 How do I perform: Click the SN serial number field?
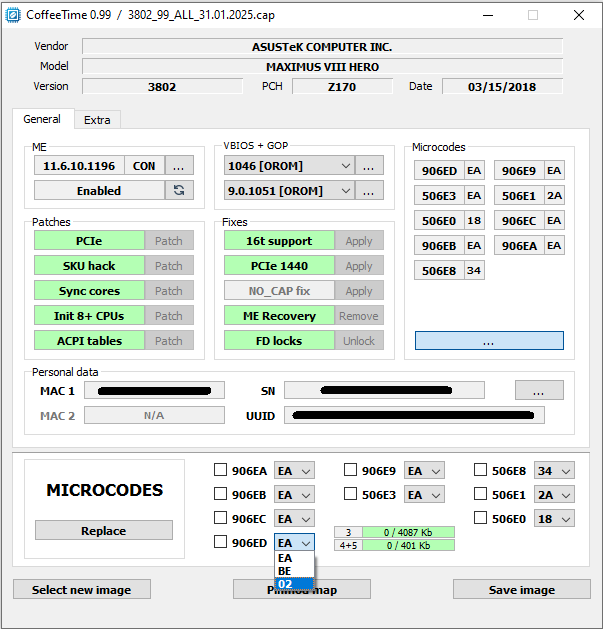[x=384, y=390]
